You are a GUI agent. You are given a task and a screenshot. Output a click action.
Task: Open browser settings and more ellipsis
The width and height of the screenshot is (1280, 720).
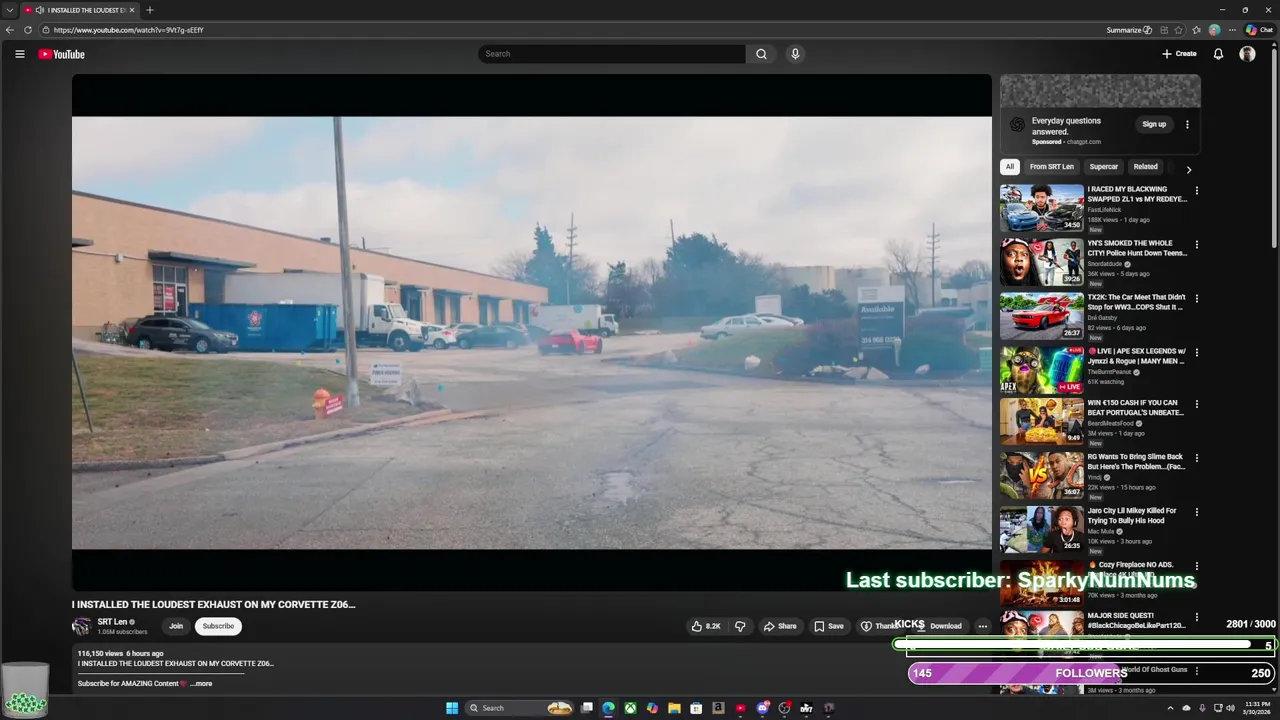(1233, 30)
